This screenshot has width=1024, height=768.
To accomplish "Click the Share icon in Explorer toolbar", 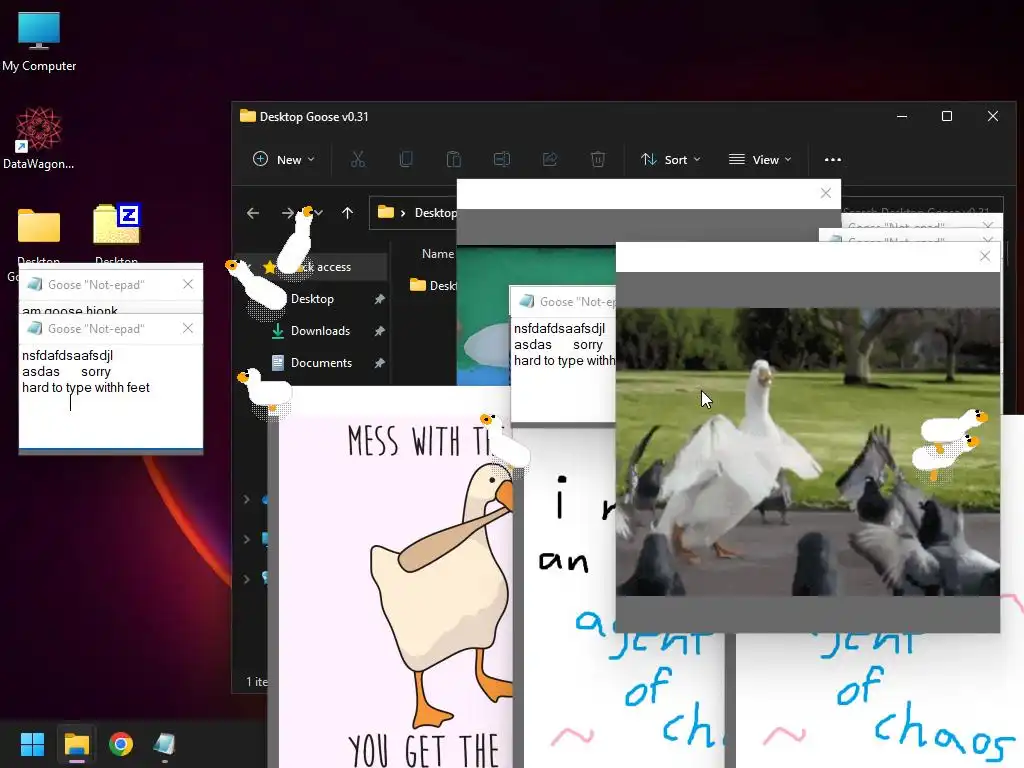I will pos(550,159).
